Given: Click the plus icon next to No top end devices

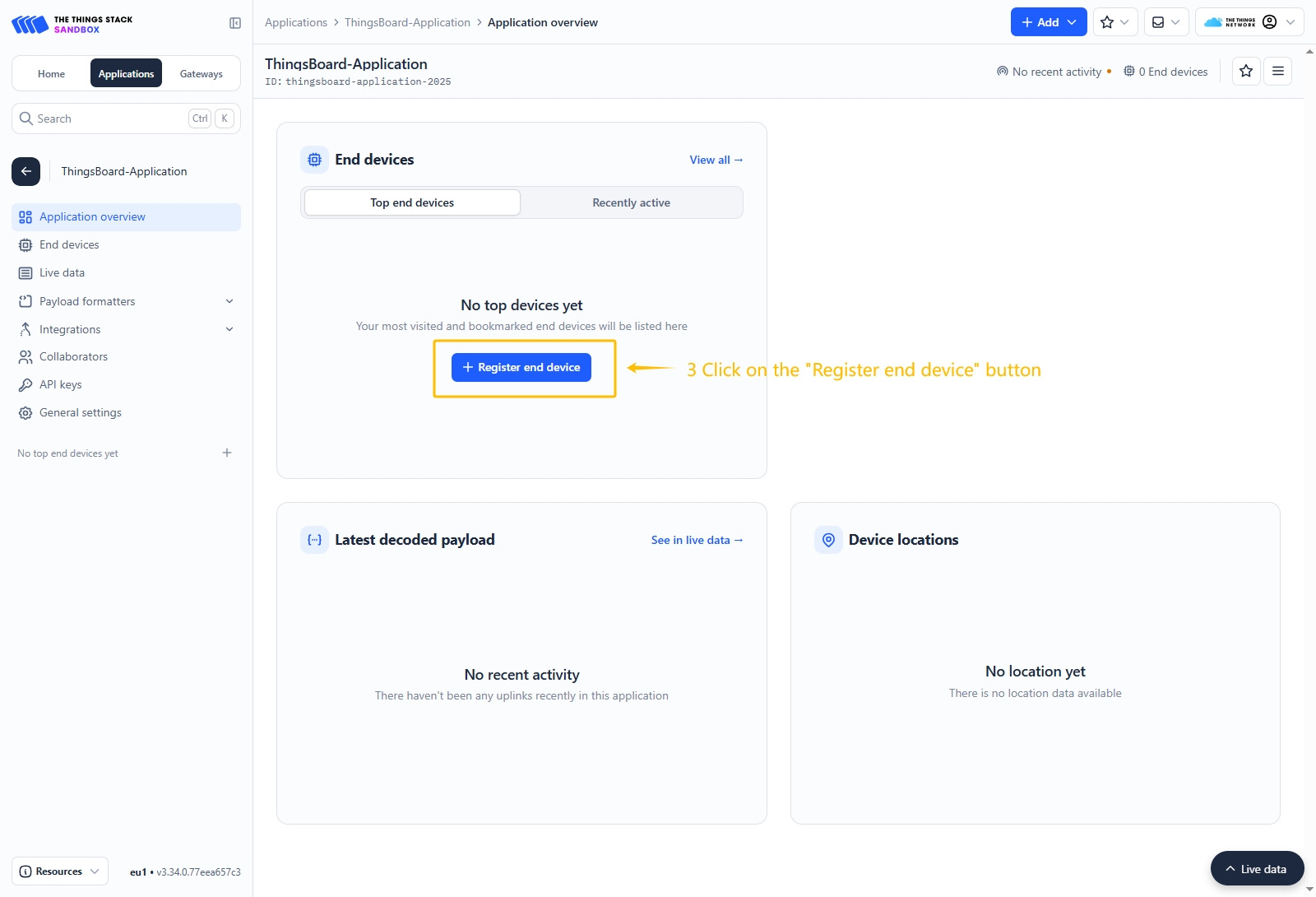Looking at the screenshot, I should coord(227,453).
